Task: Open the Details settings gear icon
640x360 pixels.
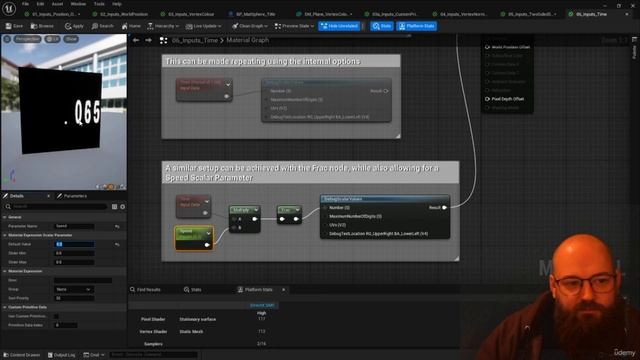Action: (122, 207)
